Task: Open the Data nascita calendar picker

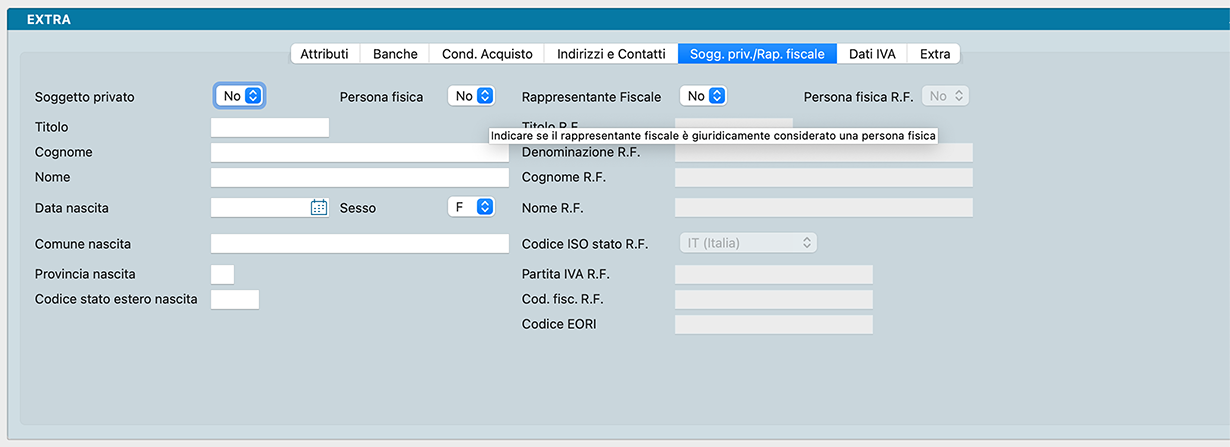Action: (x=319, y=208)
